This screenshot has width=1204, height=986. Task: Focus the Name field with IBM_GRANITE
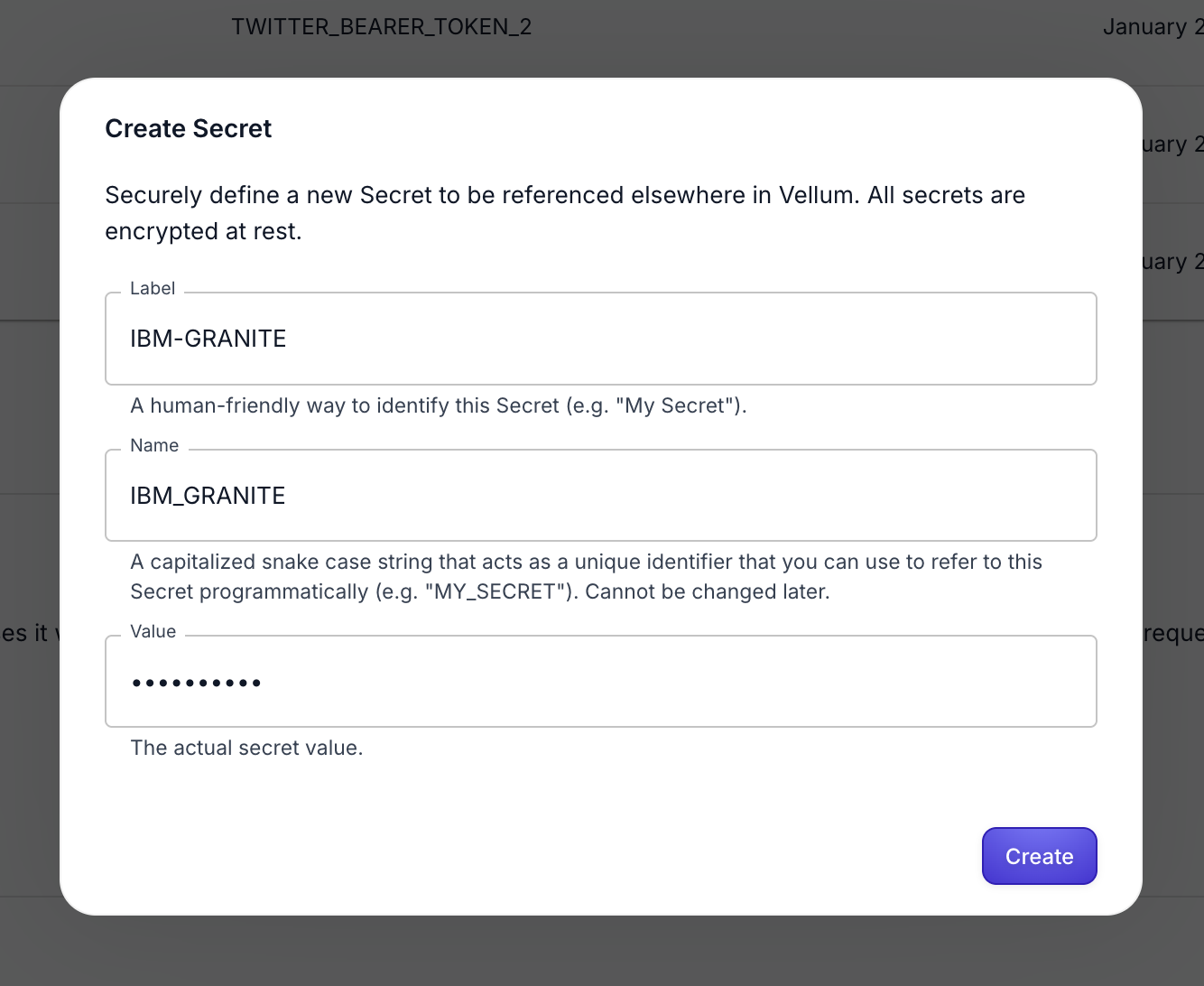pos(600,496)
